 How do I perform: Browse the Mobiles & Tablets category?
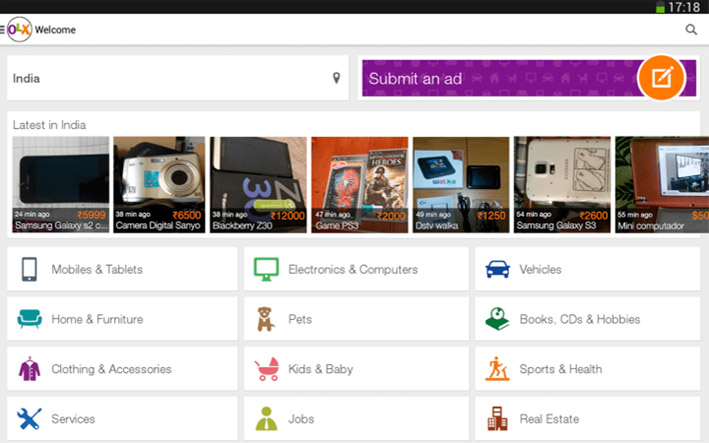tap(122, 269)
